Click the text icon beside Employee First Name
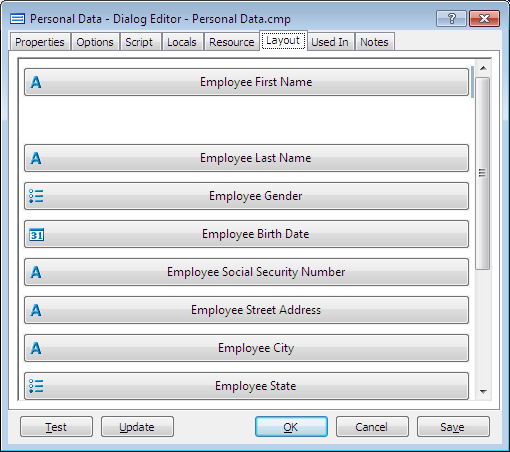Image resolution: width=510 pixels, height=452 pixels. pyautogui.click(x=36, y=82)
